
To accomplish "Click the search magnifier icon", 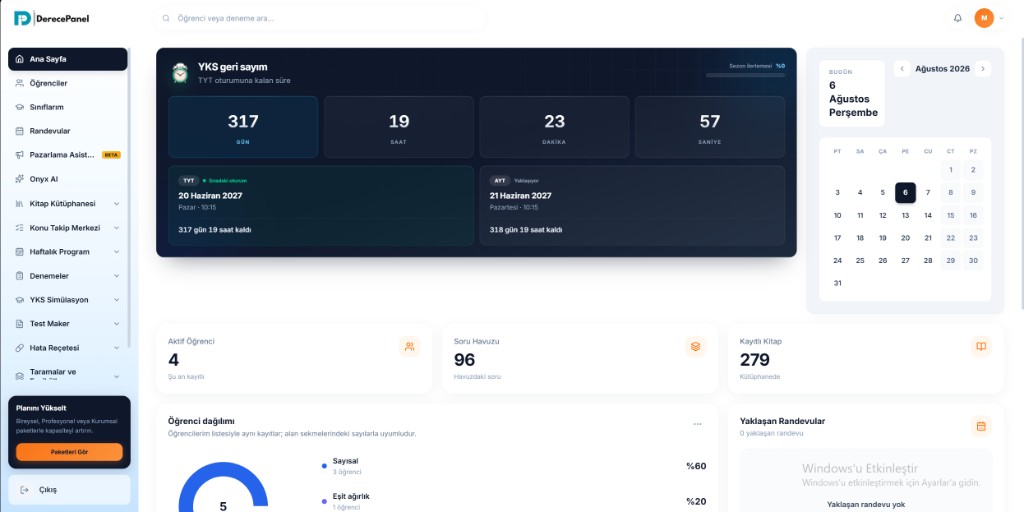I will pos(166,18).
